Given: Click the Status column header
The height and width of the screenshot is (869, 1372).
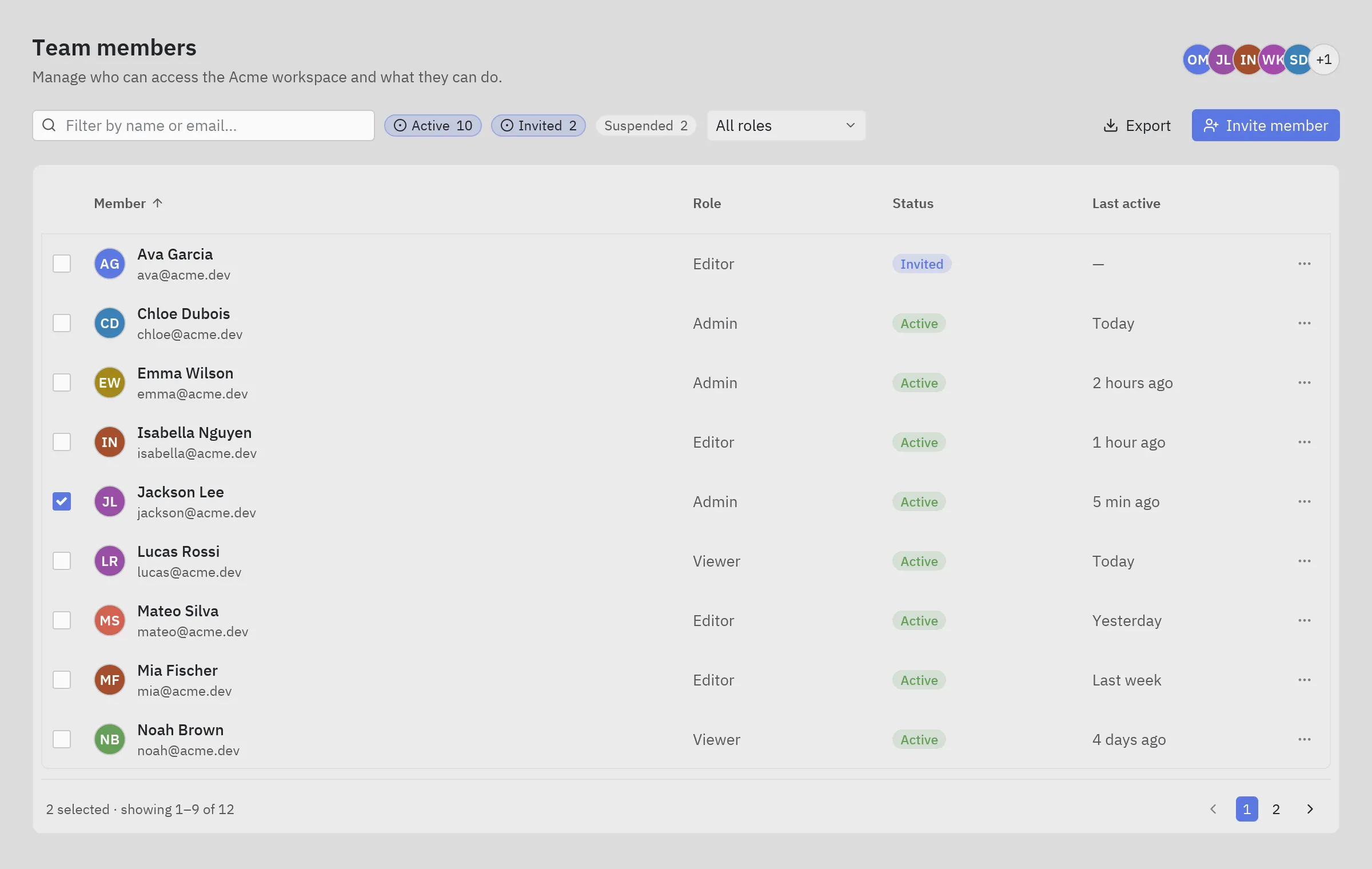Looking at the screenshot, I should [x=913, y=203].
